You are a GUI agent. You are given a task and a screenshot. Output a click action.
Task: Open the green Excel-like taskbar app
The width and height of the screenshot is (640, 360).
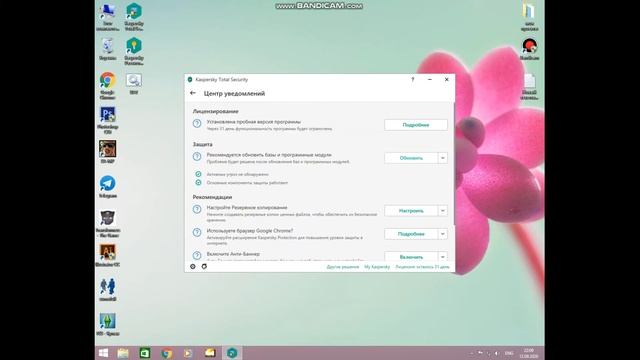pyautogui.click(x=145, y=353)
